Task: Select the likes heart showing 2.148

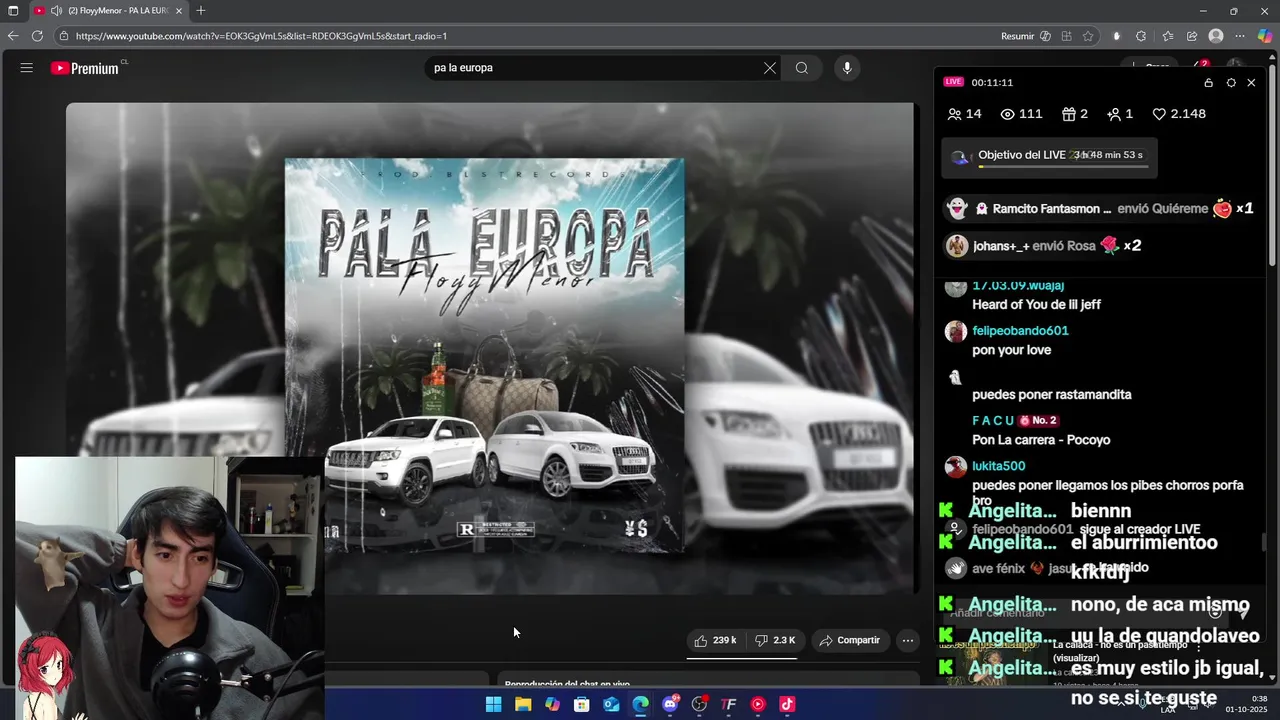Action: (x=1179, y=114)
